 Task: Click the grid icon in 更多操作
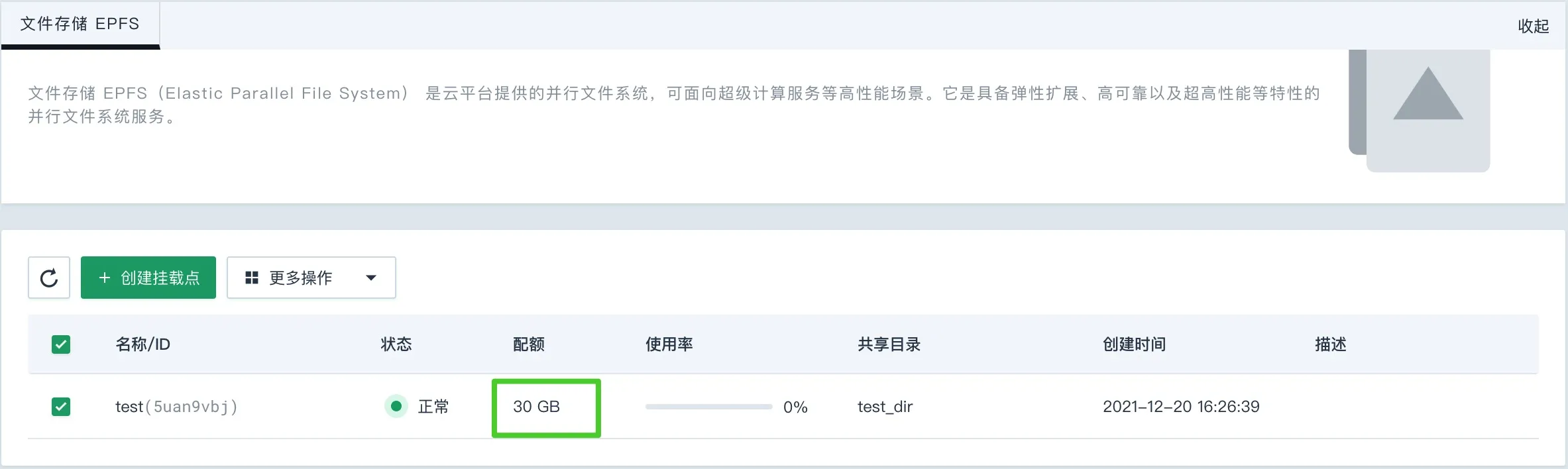[x=252, y=278]
